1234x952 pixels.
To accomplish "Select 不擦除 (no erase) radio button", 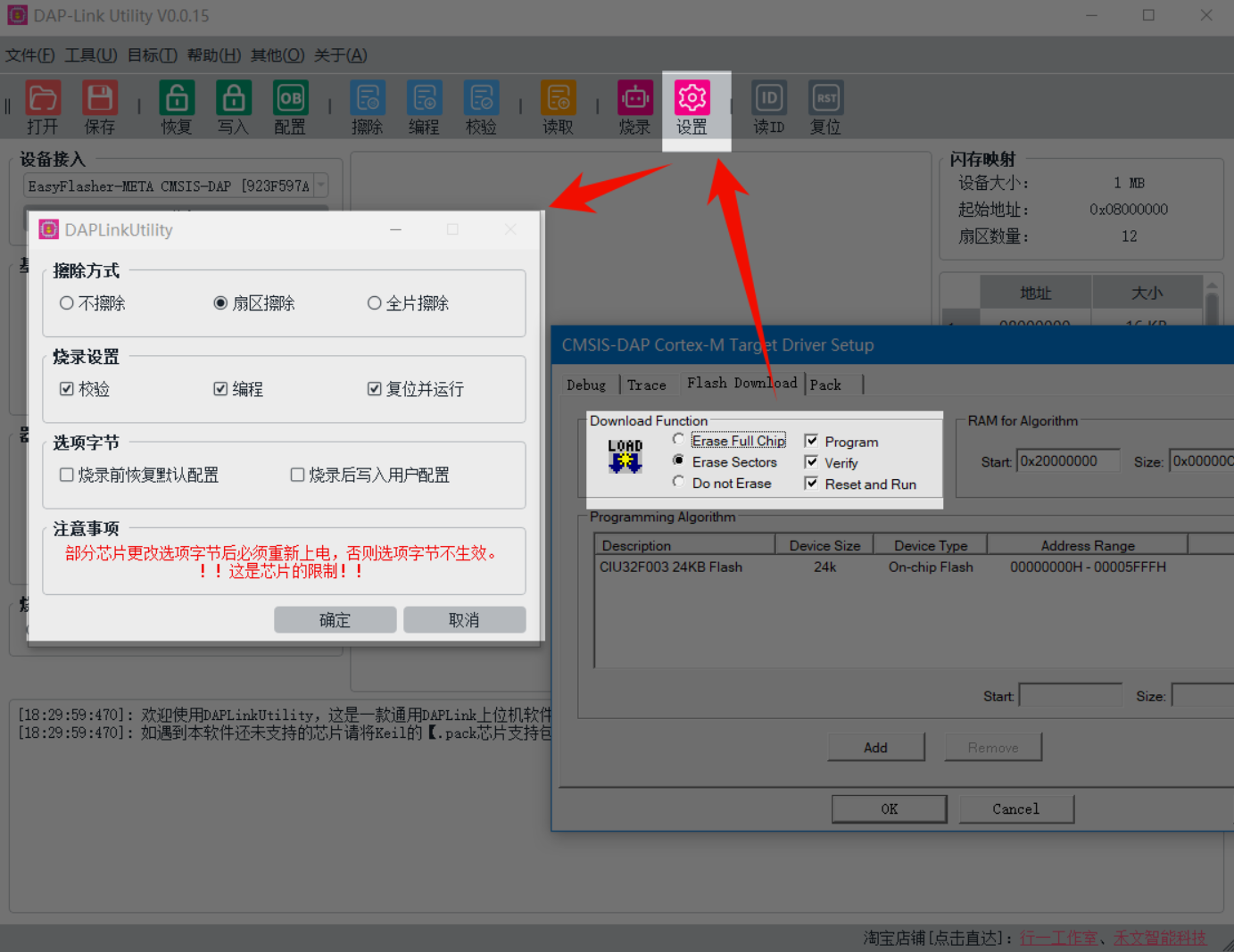I will tap(66, 303).
